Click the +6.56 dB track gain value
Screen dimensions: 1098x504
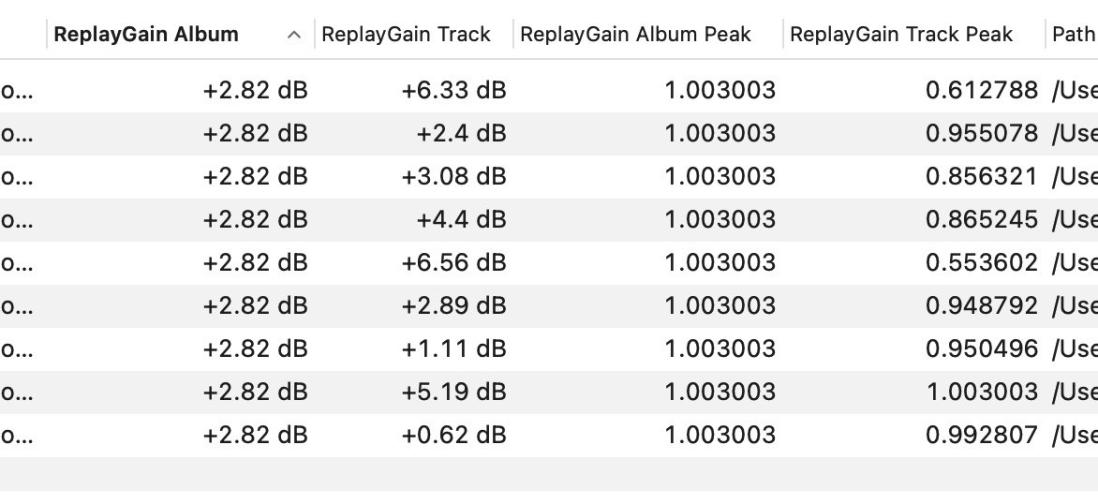[454, 262]
